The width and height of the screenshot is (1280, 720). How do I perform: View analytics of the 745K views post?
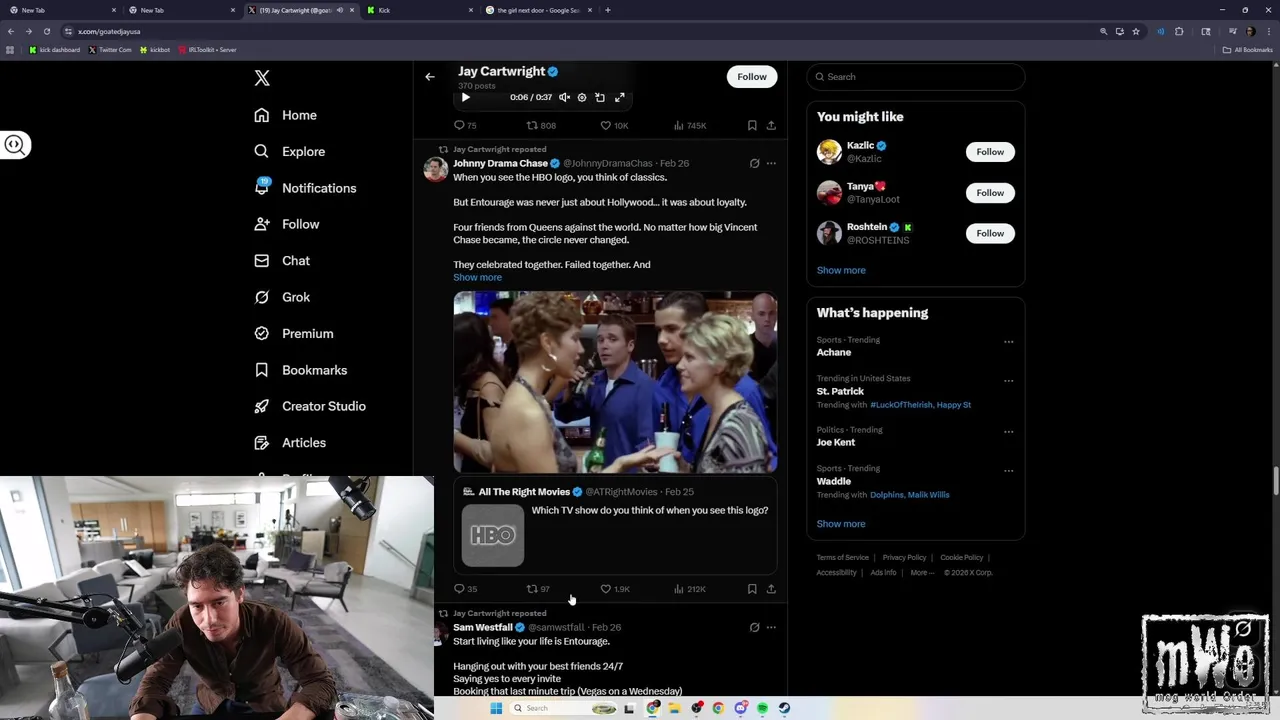[x=690, y=126]
